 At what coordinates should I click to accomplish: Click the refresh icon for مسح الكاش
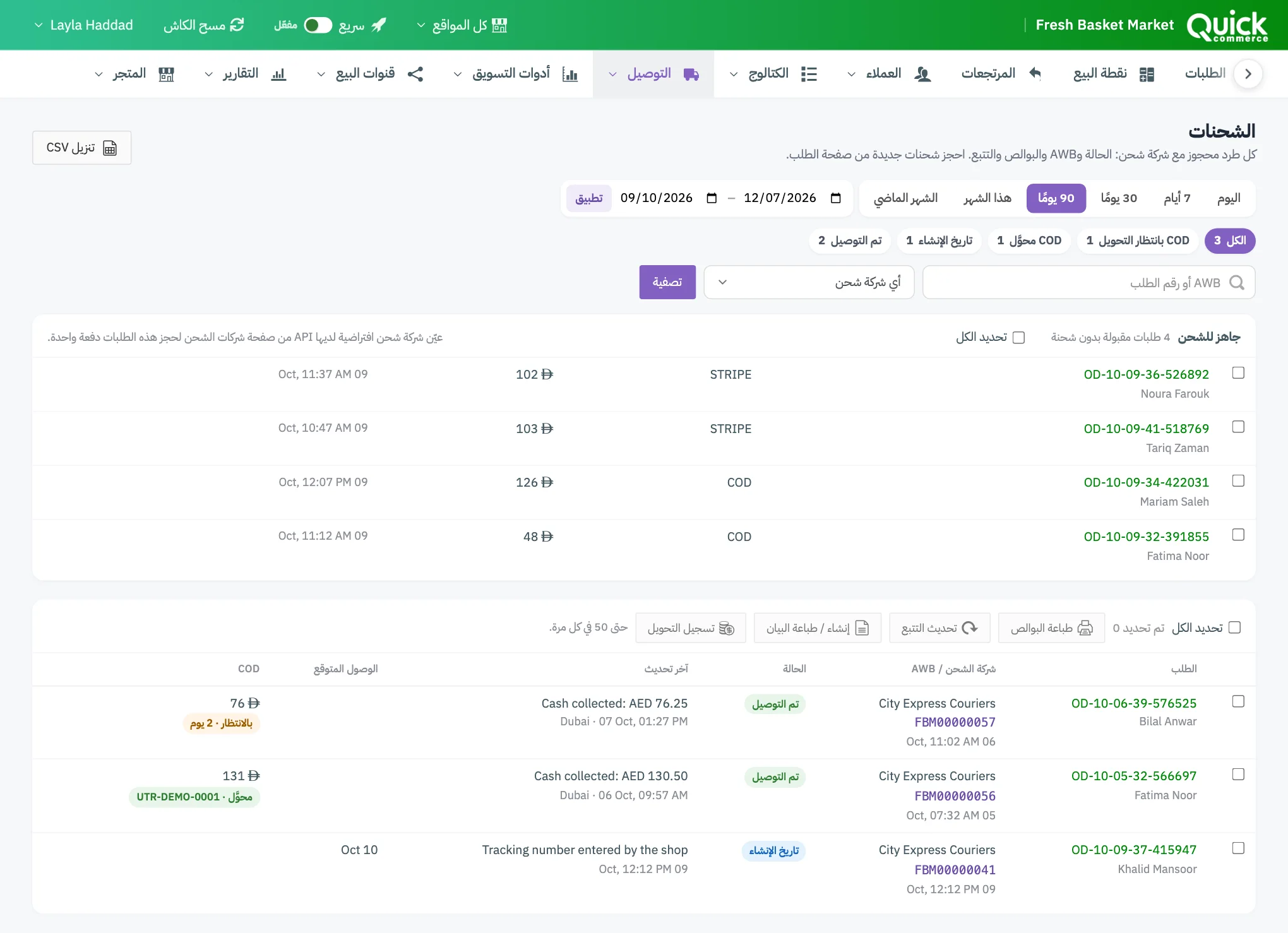click(237, 25)
